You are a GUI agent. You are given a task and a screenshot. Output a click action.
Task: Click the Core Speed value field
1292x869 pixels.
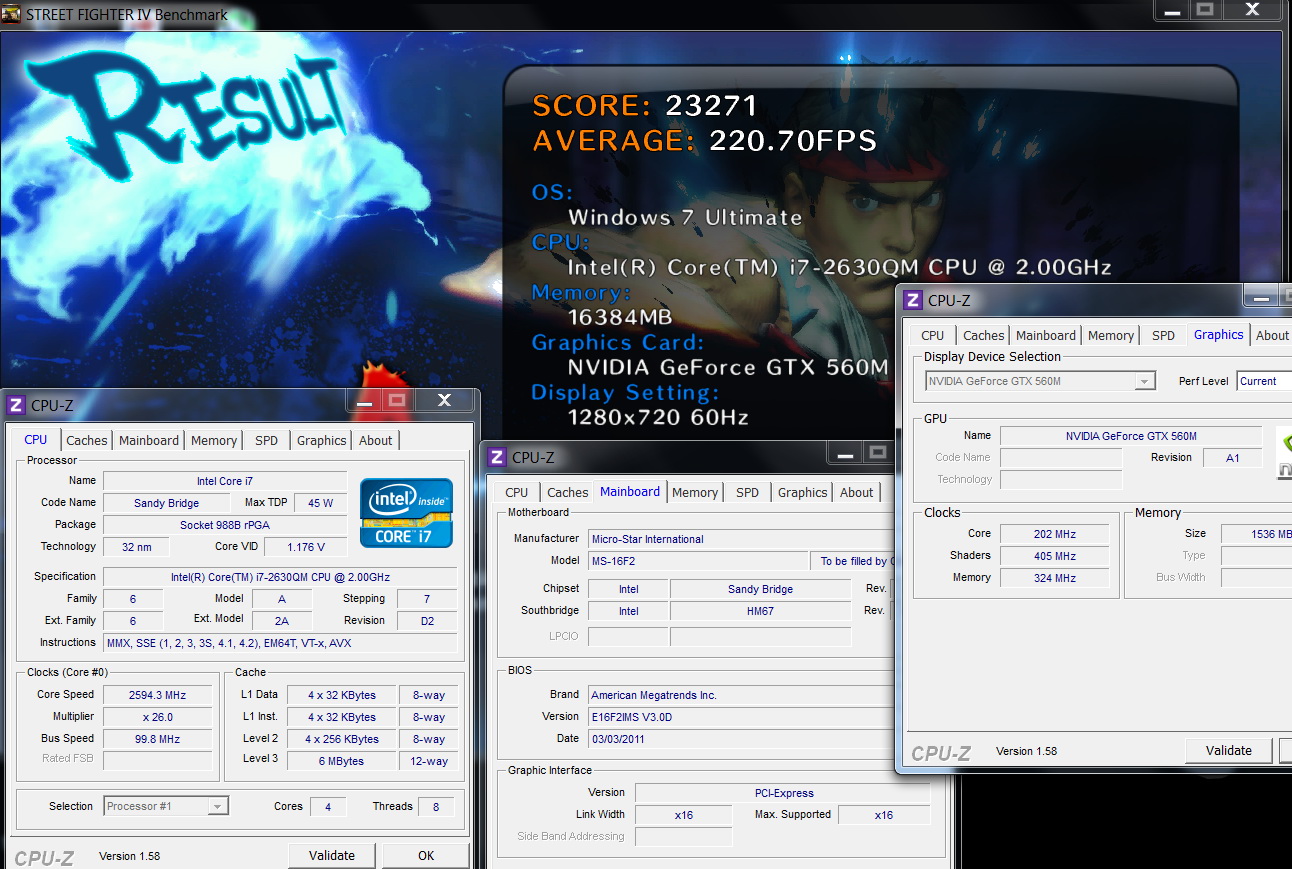tap(158, 695)
